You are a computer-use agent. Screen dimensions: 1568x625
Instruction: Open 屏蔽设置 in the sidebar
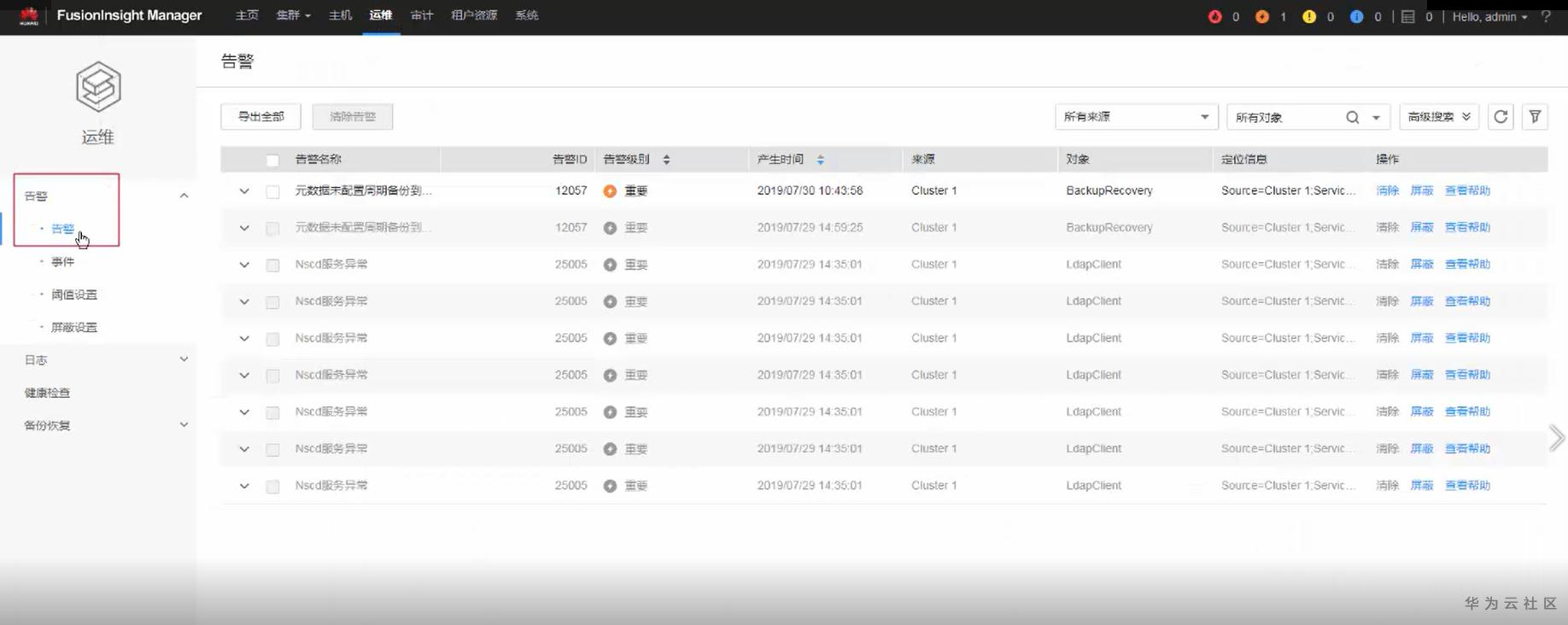click(x=74, y=327)
